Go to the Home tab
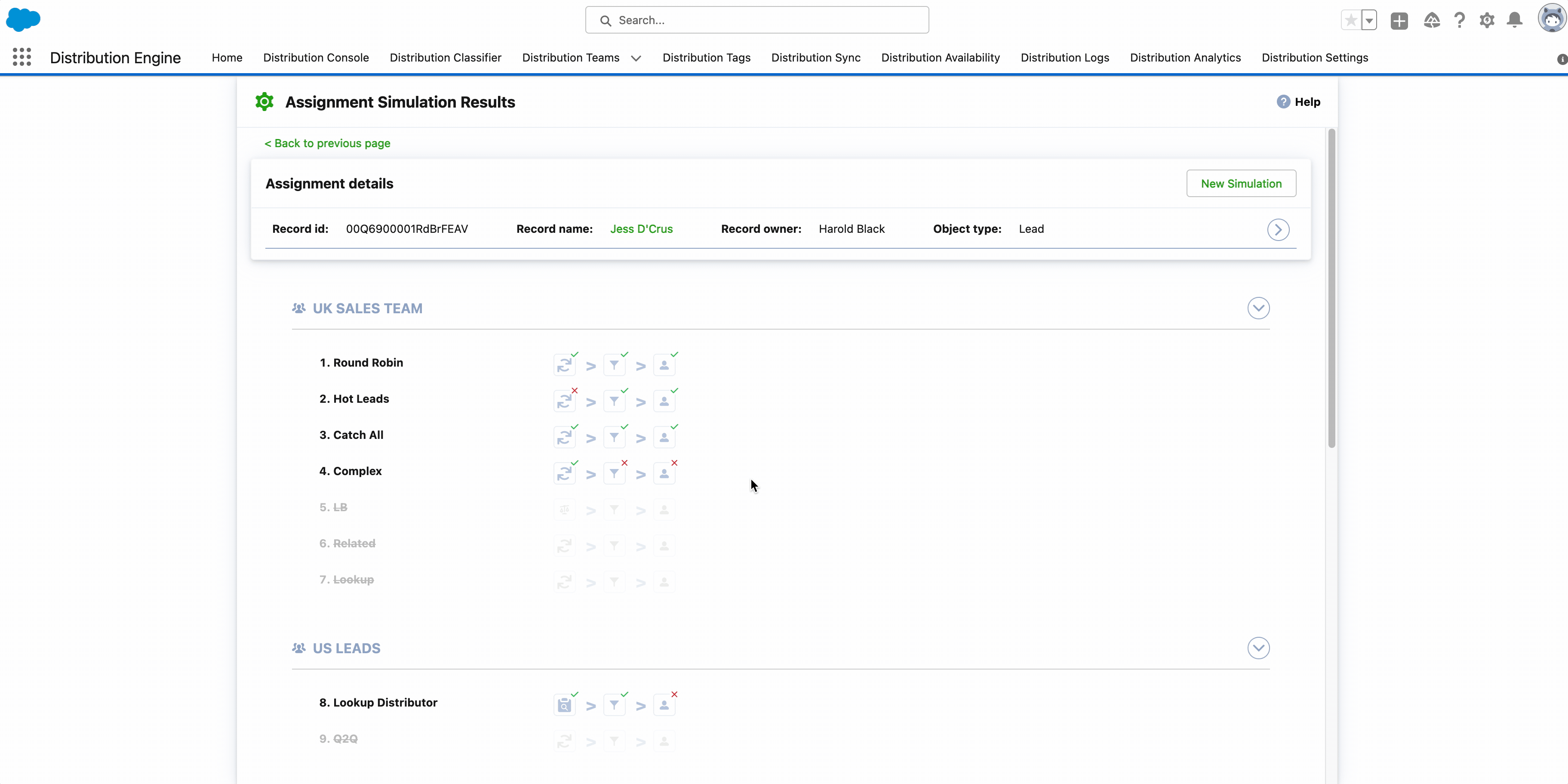 coord(227,57)
